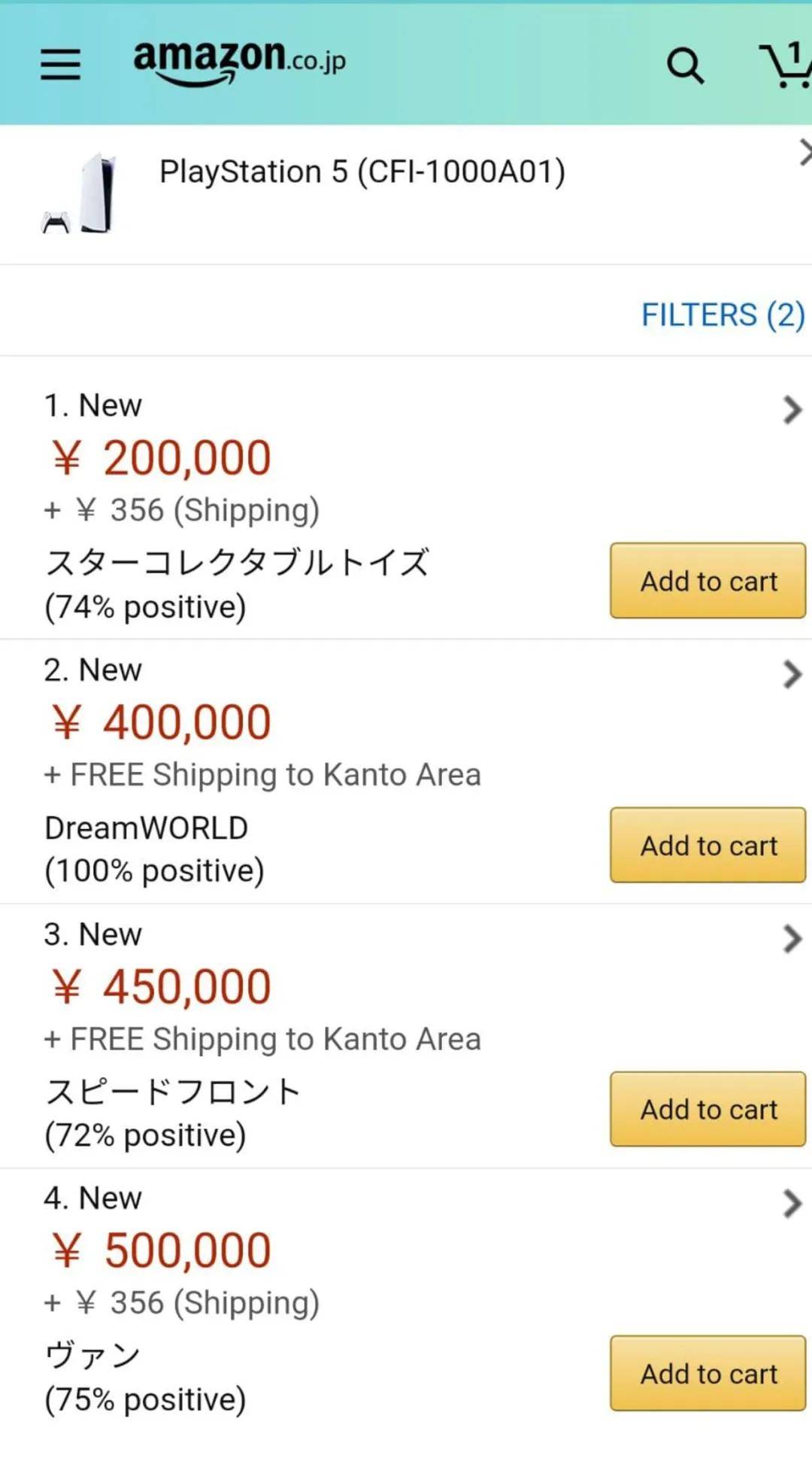The width and height of the screenshot is (812, 1467).
Task: Open the PlayStation 5 product thumbnail
Action: tap(80, 193)
